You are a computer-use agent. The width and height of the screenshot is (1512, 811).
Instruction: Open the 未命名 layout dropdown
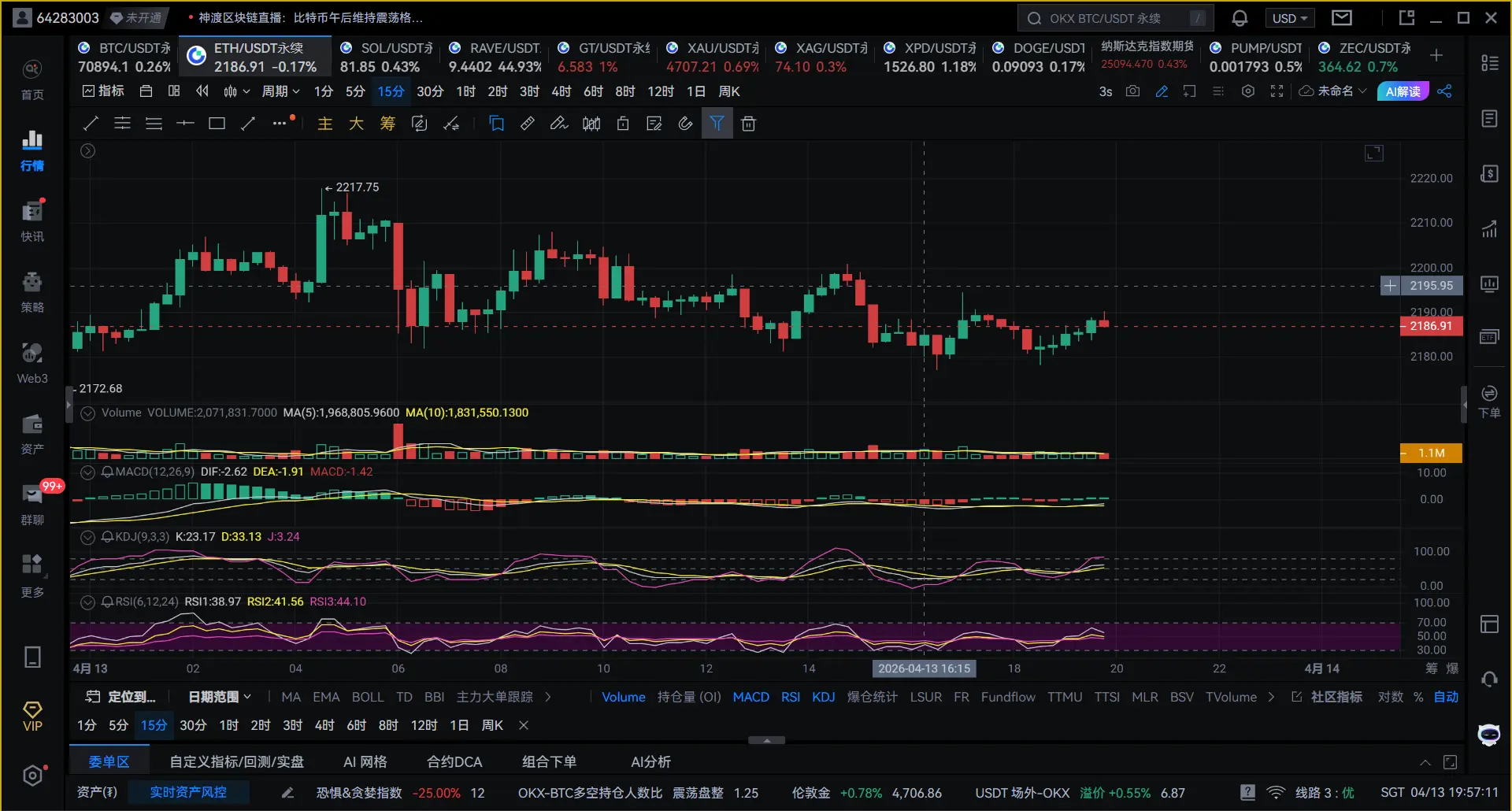1332,91
